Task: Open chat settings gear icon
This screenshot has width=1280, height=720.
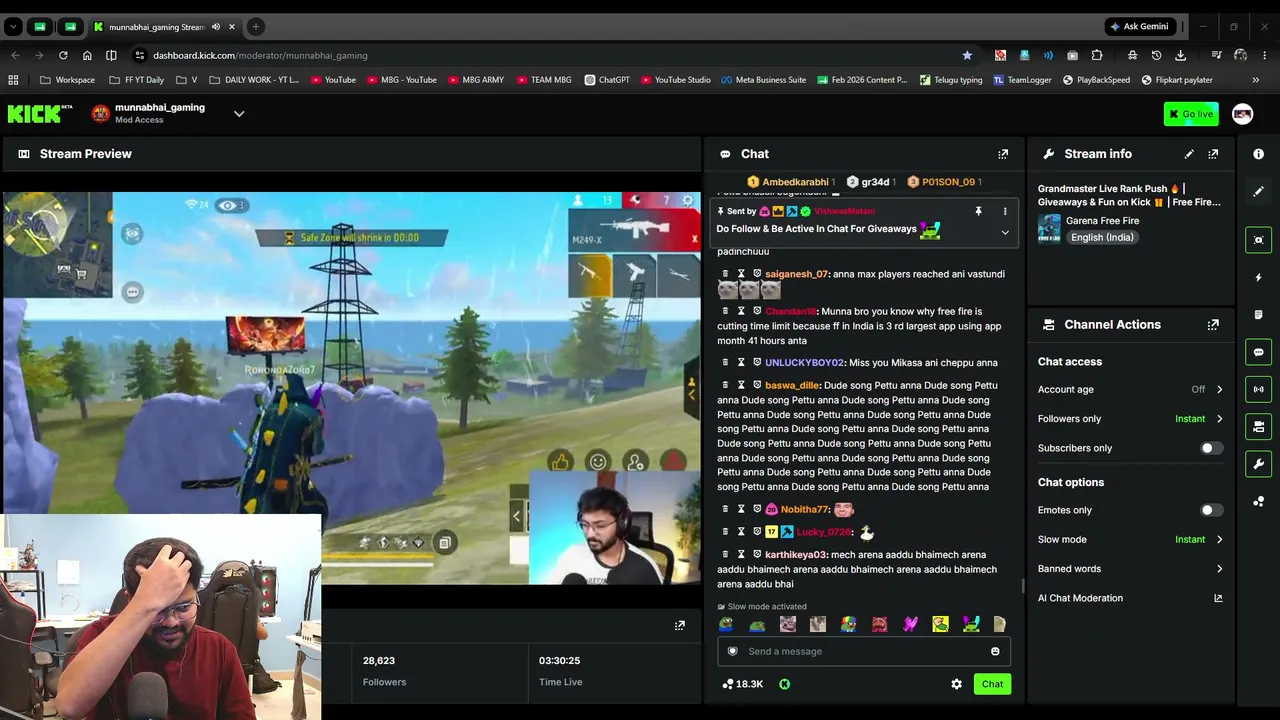Action: click(x=956, y=684)
